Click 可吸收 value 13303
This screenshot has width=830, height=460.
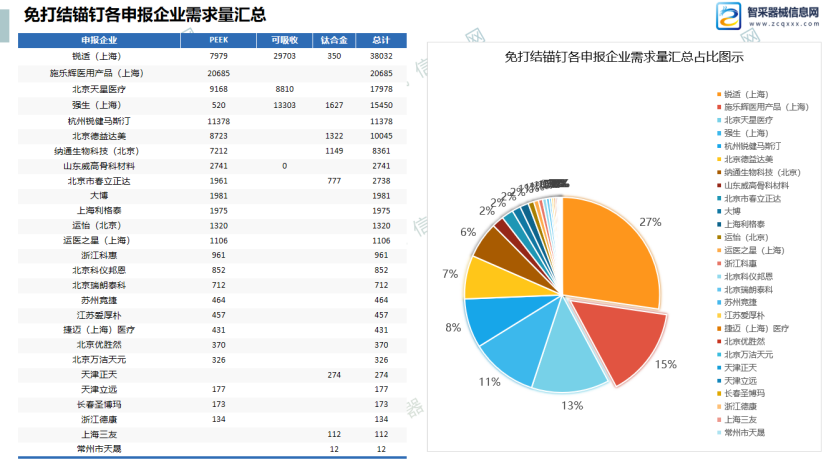(x=284, y=105)
